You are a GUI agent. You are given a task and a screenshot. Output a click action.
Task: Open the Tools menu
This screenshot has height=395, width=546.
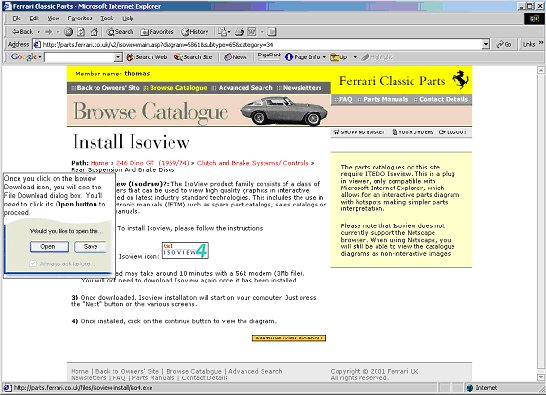pos(107,18)
